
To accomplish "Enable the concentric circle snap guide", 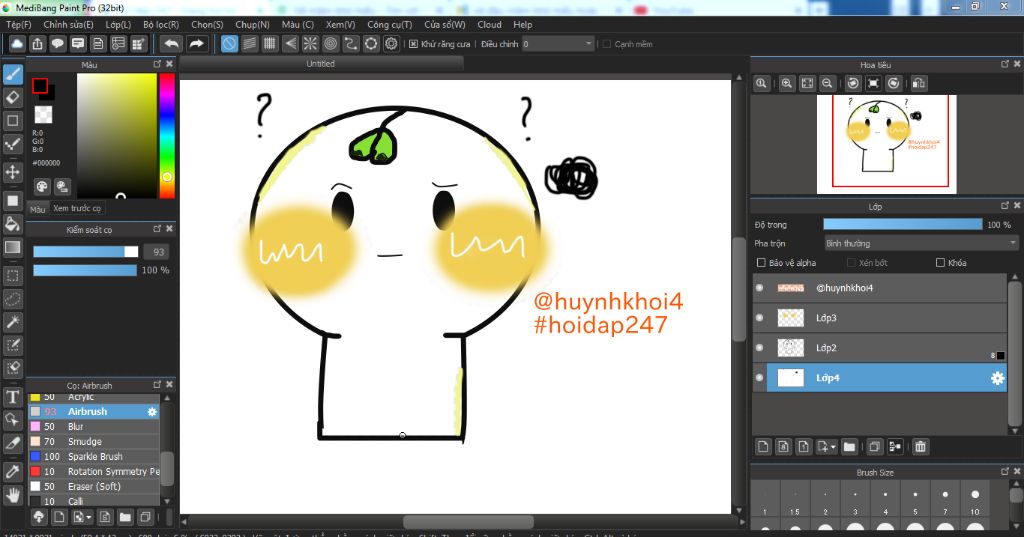I will (330, 44).
